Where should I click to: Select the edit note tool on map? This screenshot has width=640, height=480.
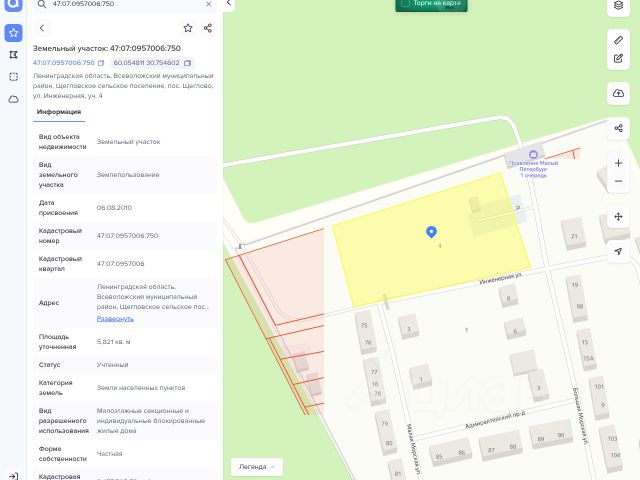618,58
